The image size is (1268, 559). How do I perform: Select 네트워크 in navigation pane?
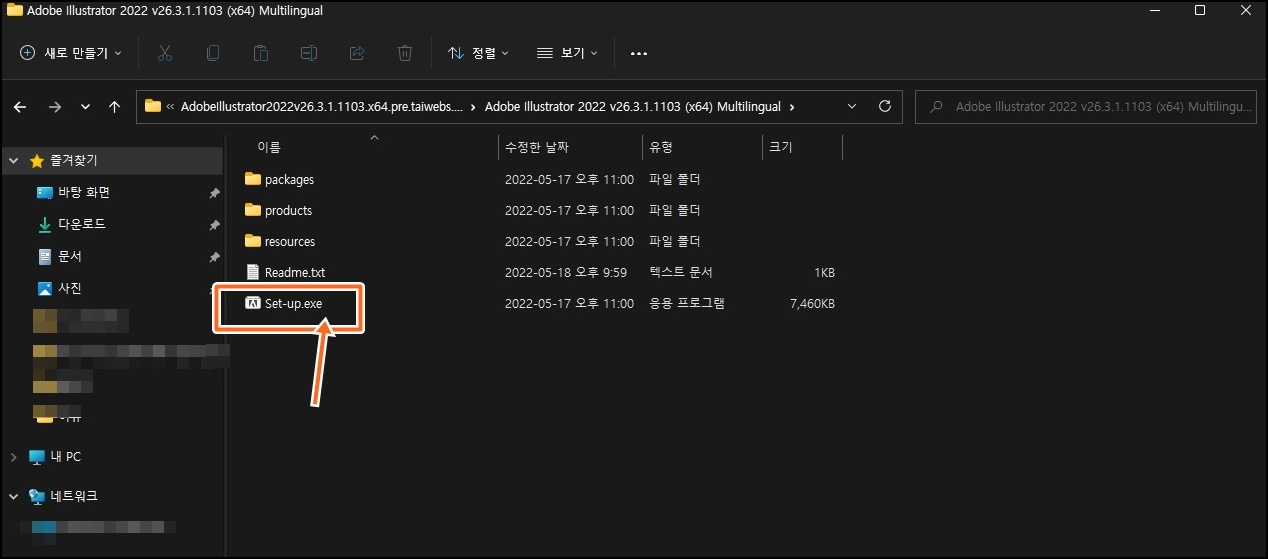[74, 496]
